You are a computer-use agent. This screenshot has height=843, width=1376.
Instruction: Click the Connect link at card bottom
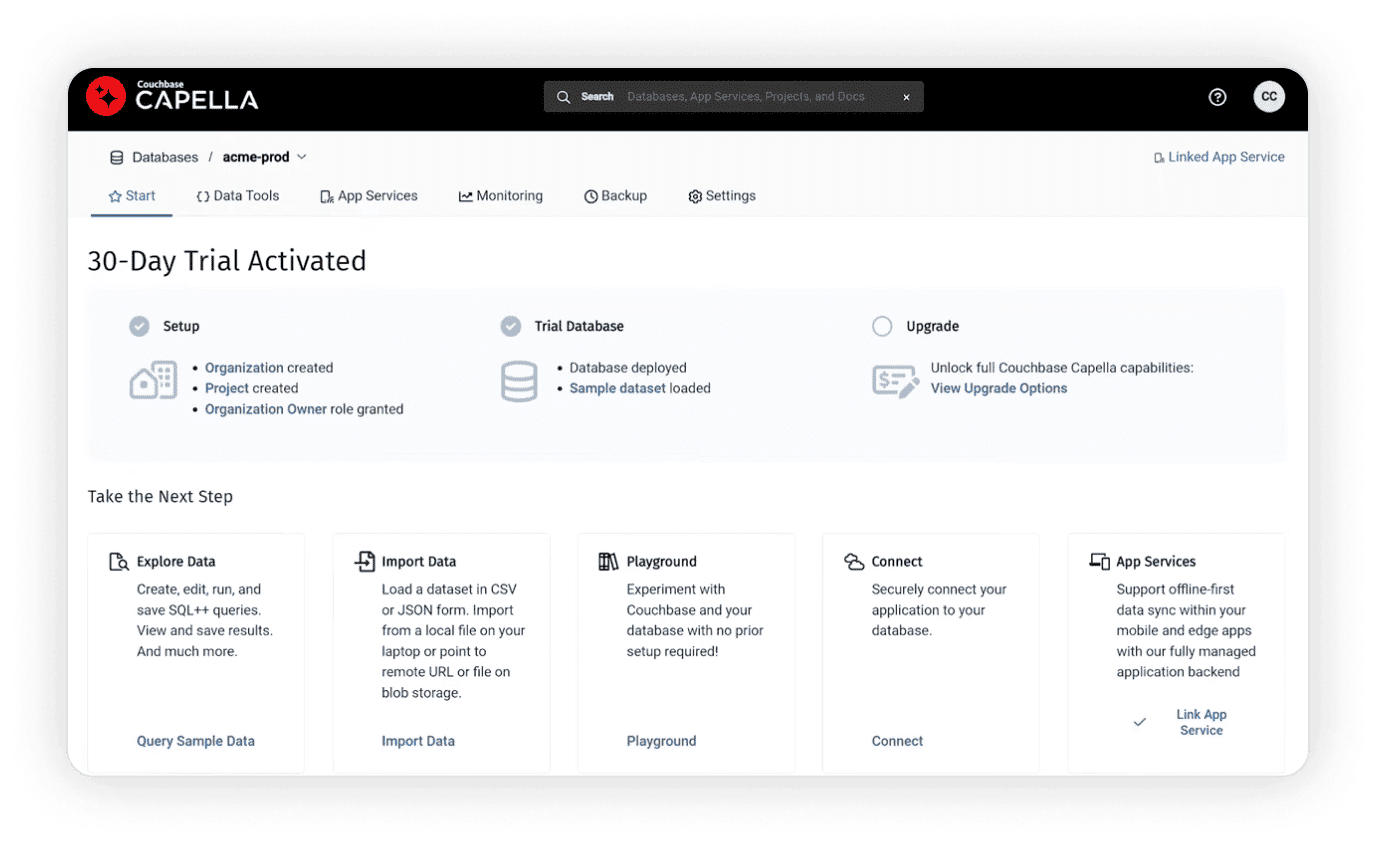897,741
